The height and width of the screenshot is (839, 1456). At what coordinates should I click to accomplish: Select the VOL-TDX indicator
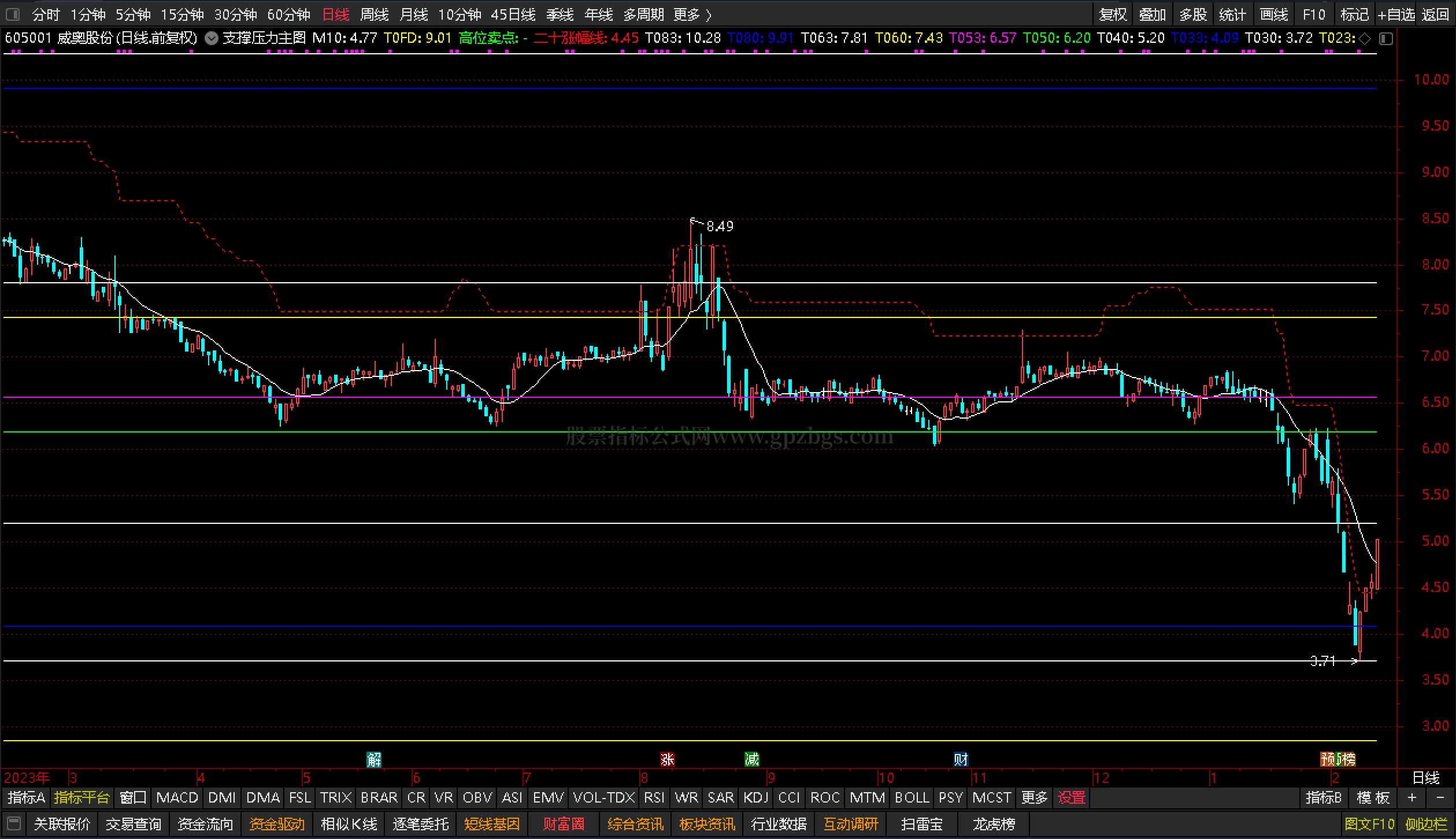[x=604, y=797]
